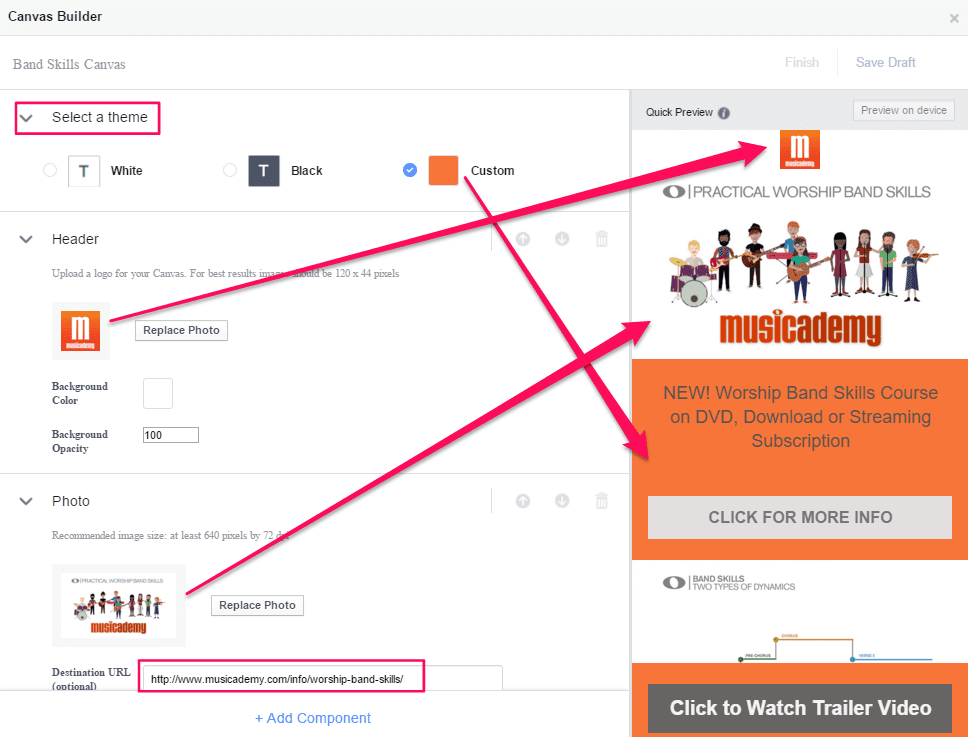Move the Header component up
This screenshot has height=737, width=968.
coord(523,238)
